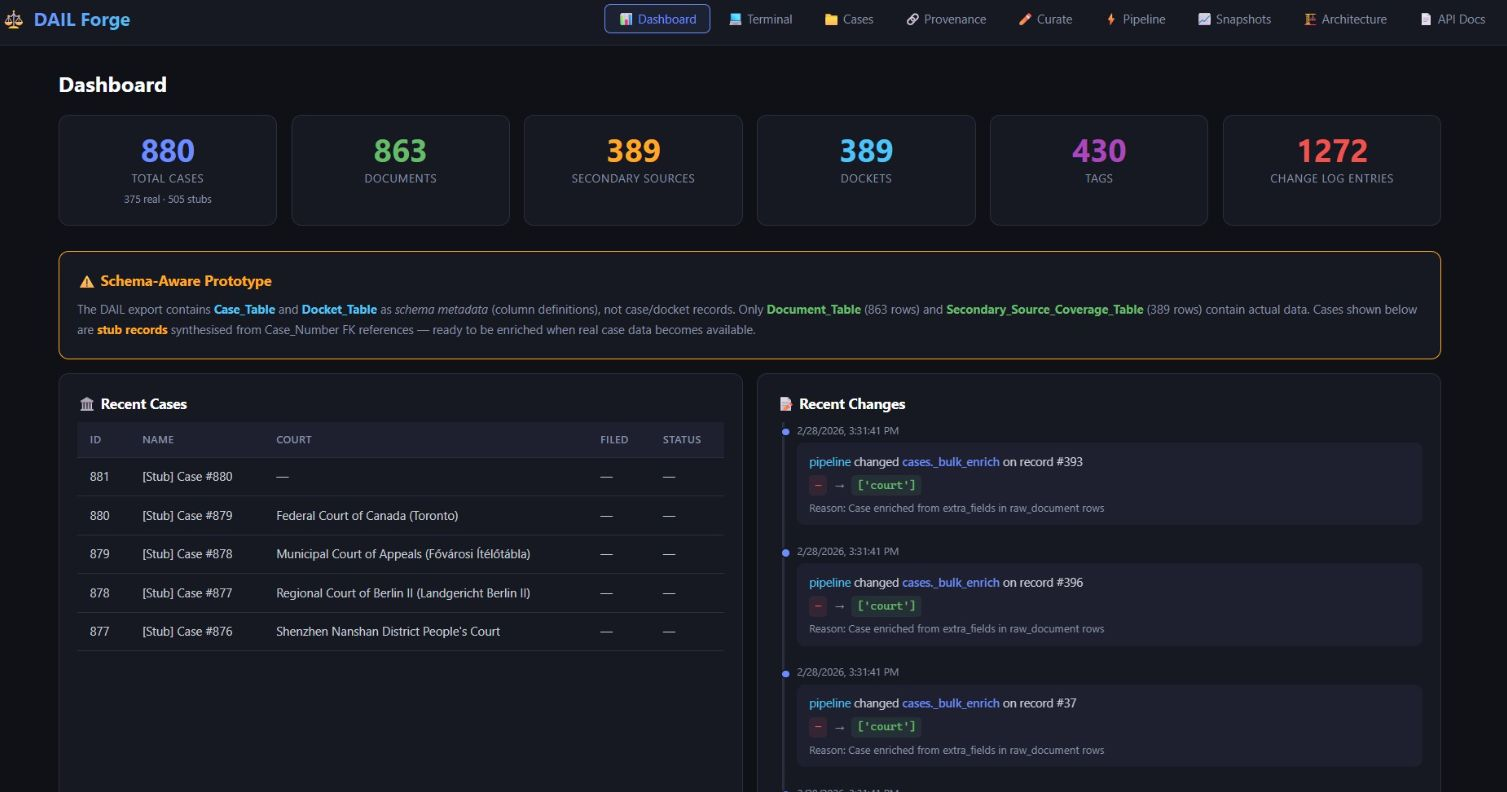1507x792 pixels.
Task: Click the DAIL Forge title text
Action: [x=82, y=19]
